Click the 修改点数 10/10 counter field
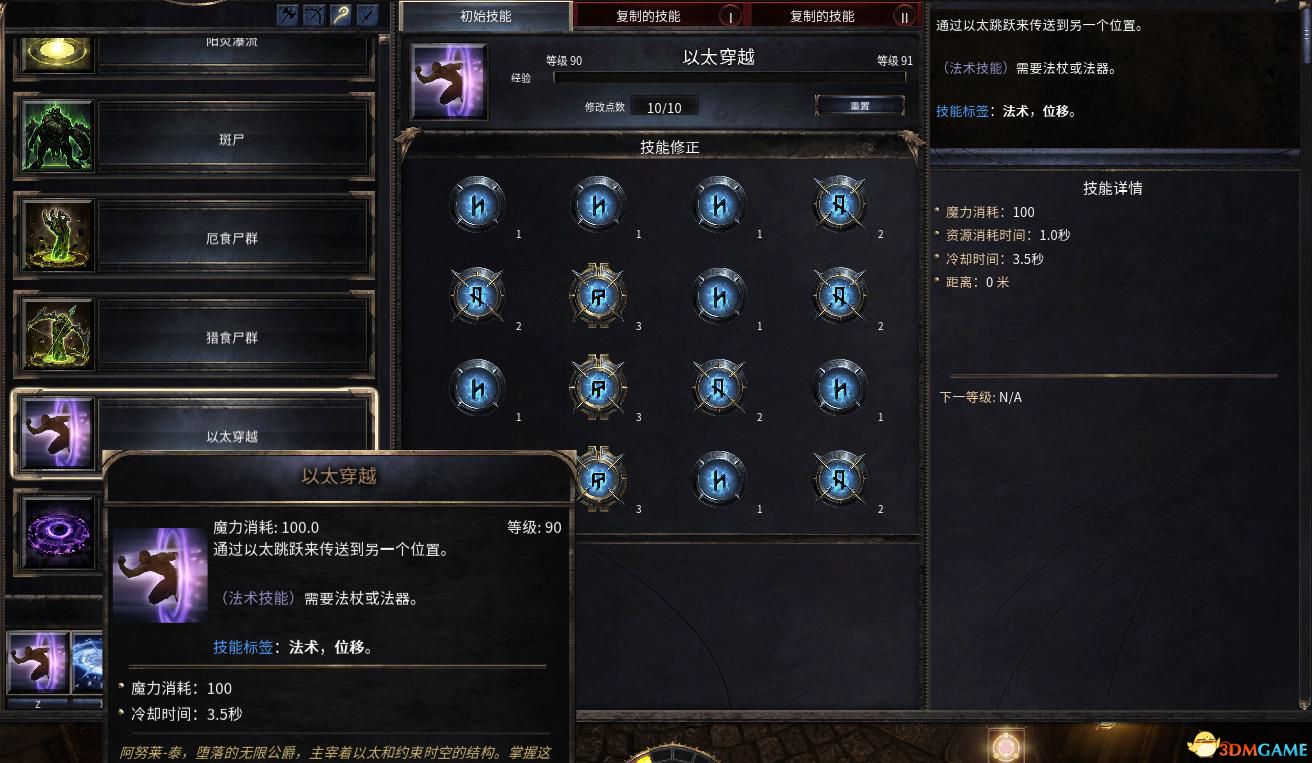Image resolution: width=1312 pixels, height=763 pixels. (664, 107)
